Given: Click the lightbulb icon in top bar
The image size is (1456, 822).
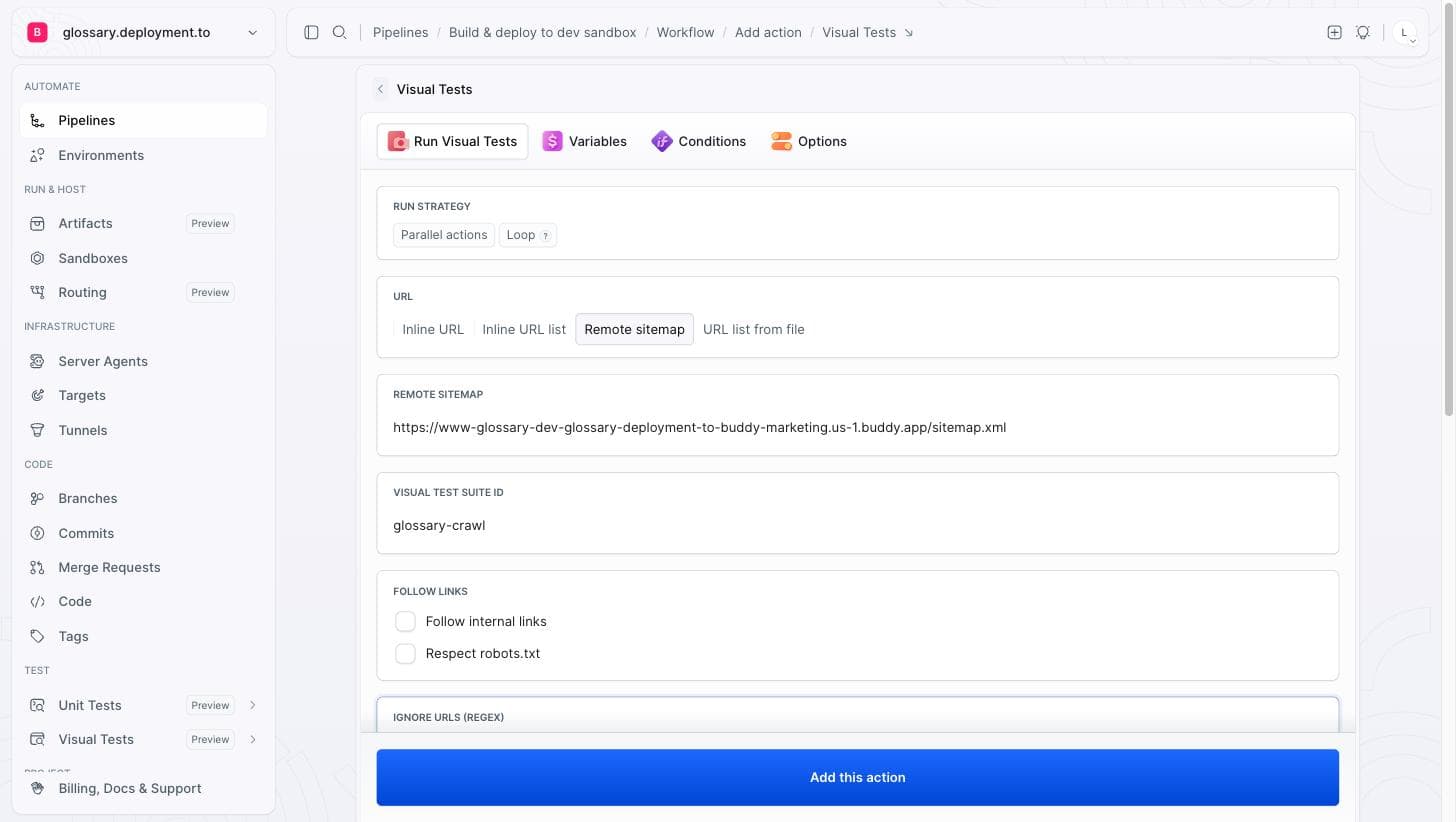Looking at the screenshot, I should 1363,32.
